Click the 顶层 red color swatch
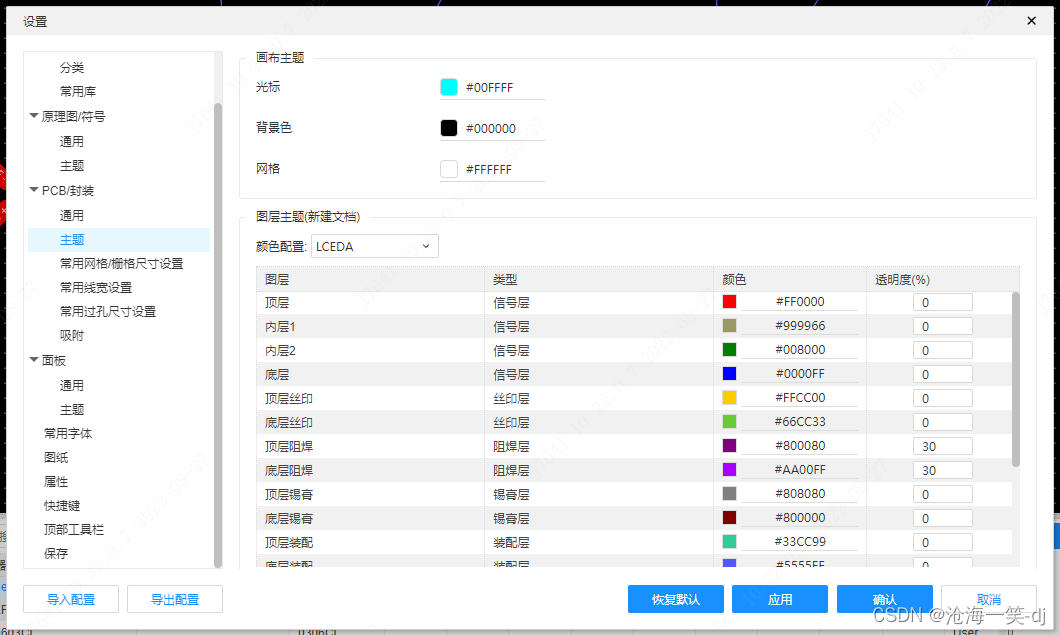 [x=729, y=302]
